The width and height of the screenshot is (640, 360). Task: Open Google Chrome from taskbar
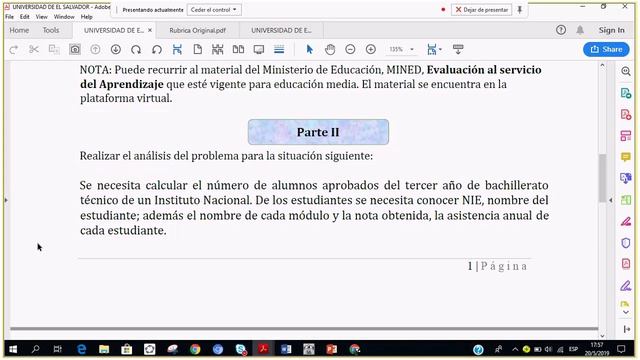(x=195, y=349)
